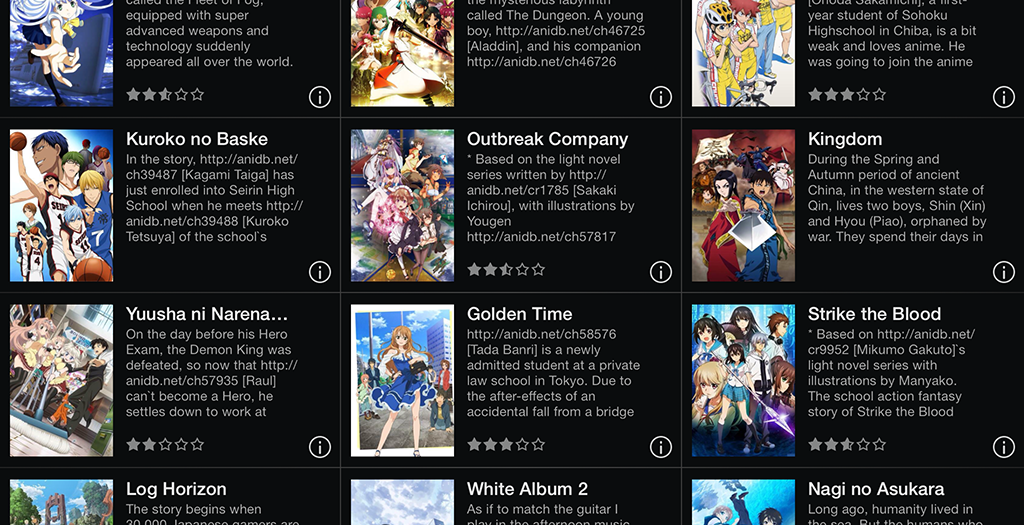Select Kuroko no Baske poster thumbnail

point(61,205)
